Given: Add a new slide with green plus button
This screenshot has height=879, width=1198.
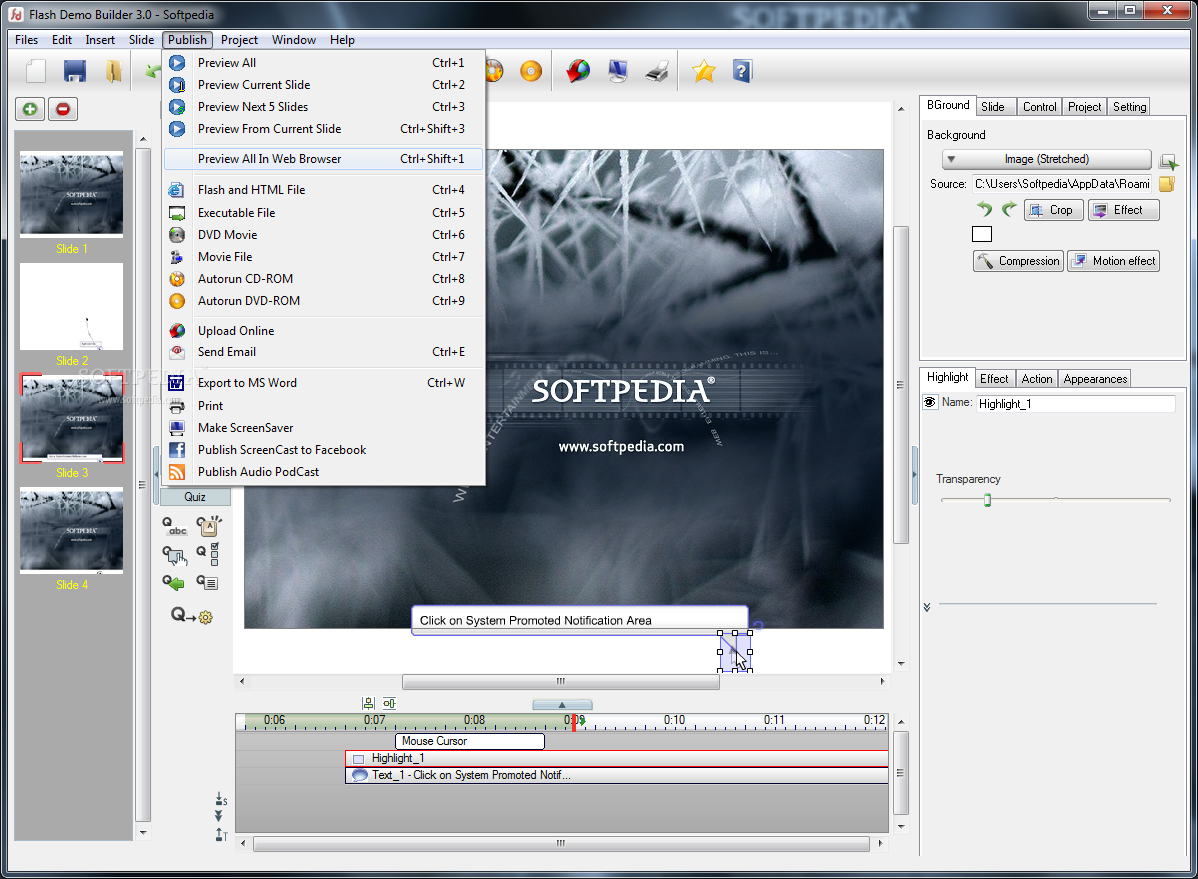Looking at the screenshot, I should tap(30, 109).
